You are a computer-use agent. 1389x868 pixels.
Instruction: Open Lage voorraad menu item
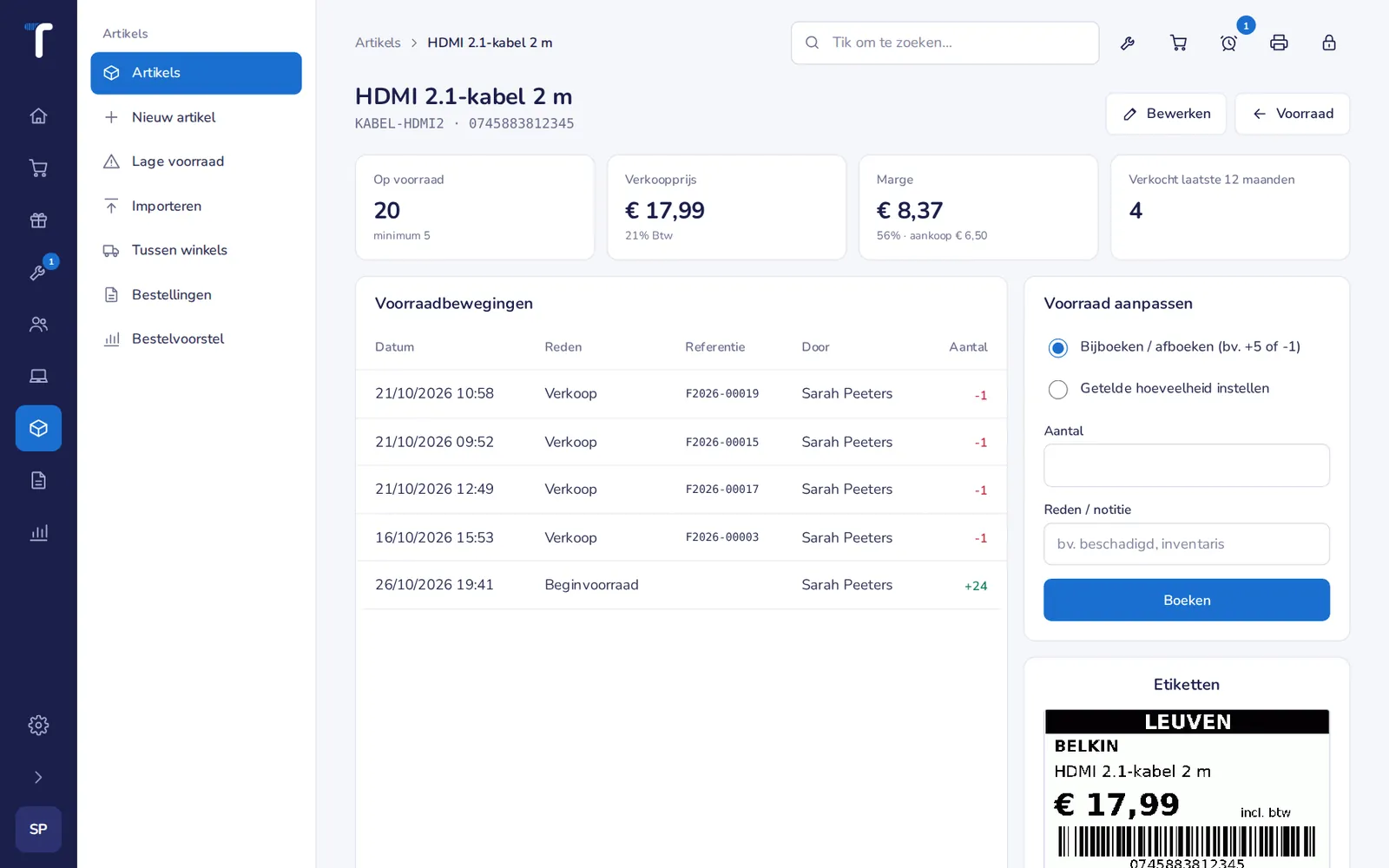pos(196,161)
